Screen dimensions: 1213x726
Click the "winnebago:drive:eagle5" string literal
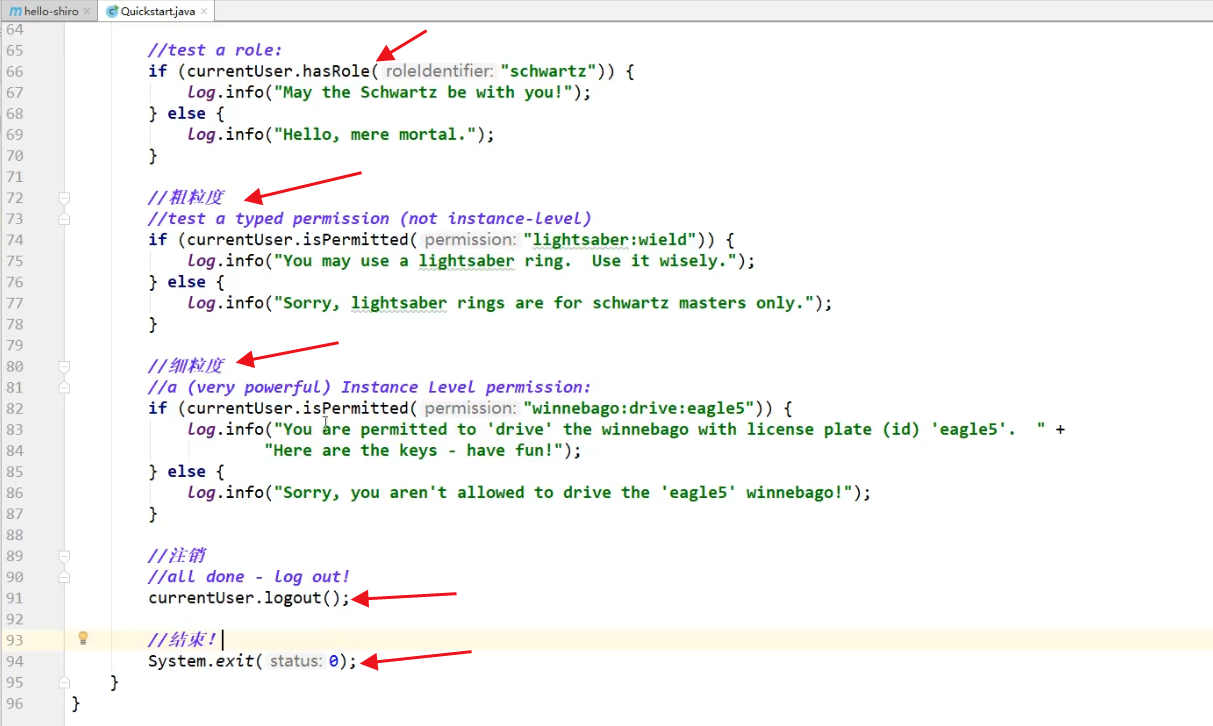point(639,408)
